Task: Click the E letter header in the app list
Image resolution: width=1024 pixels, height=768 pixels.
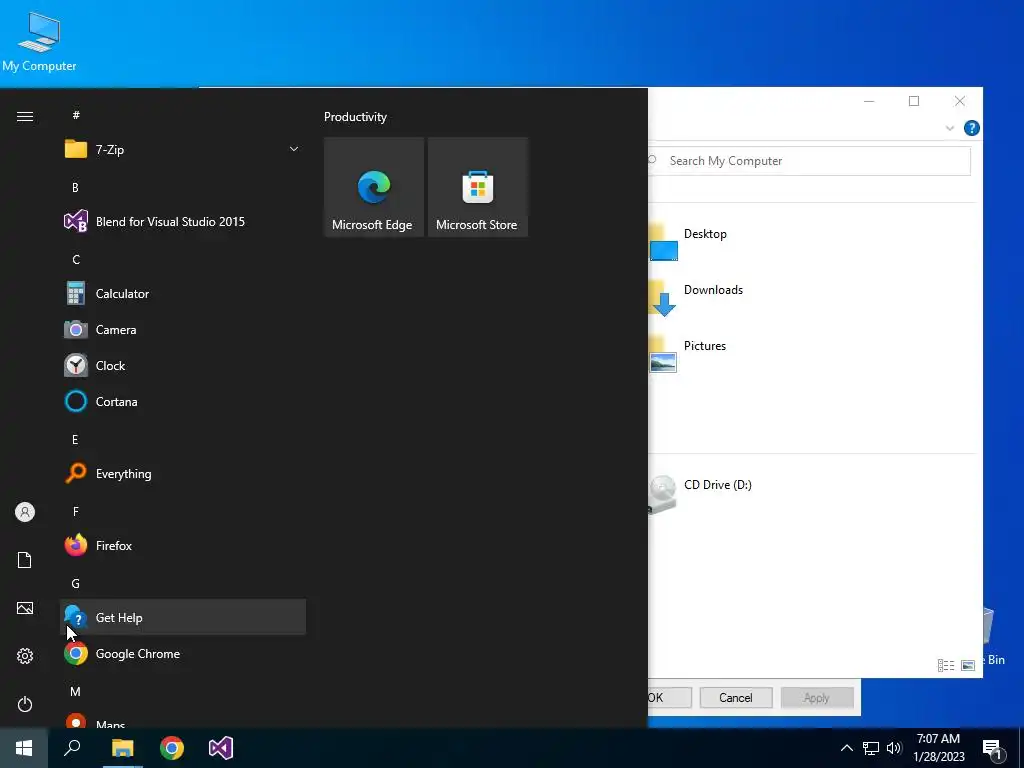Action: (x=75, y=440)
